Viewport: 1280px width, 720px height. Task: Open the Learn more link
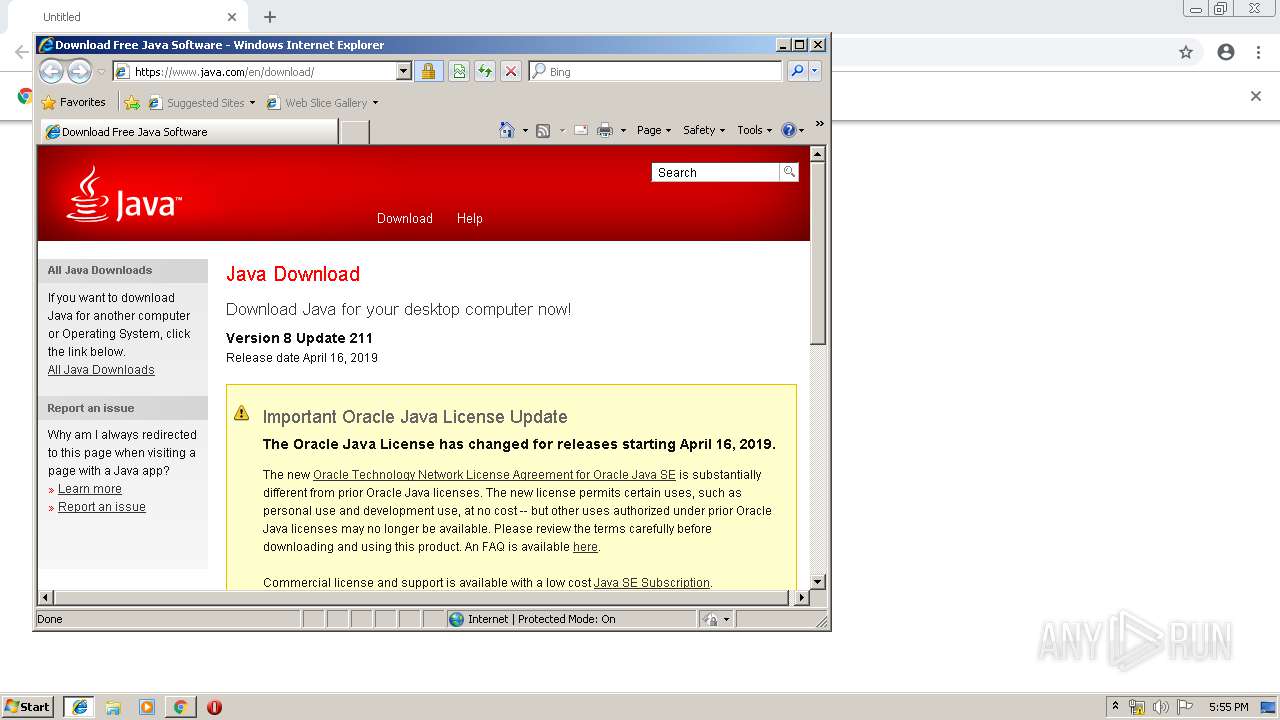pos(90,489)
